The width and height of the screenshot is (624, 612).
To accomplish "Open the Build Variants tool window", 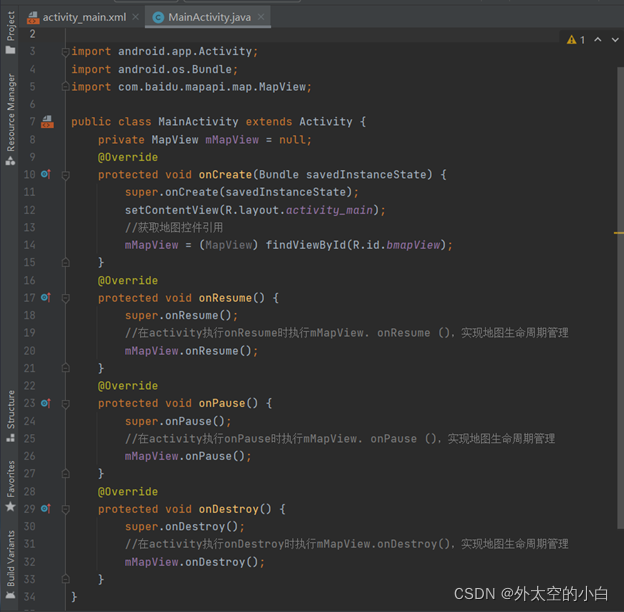I will (x=10, y=563).
